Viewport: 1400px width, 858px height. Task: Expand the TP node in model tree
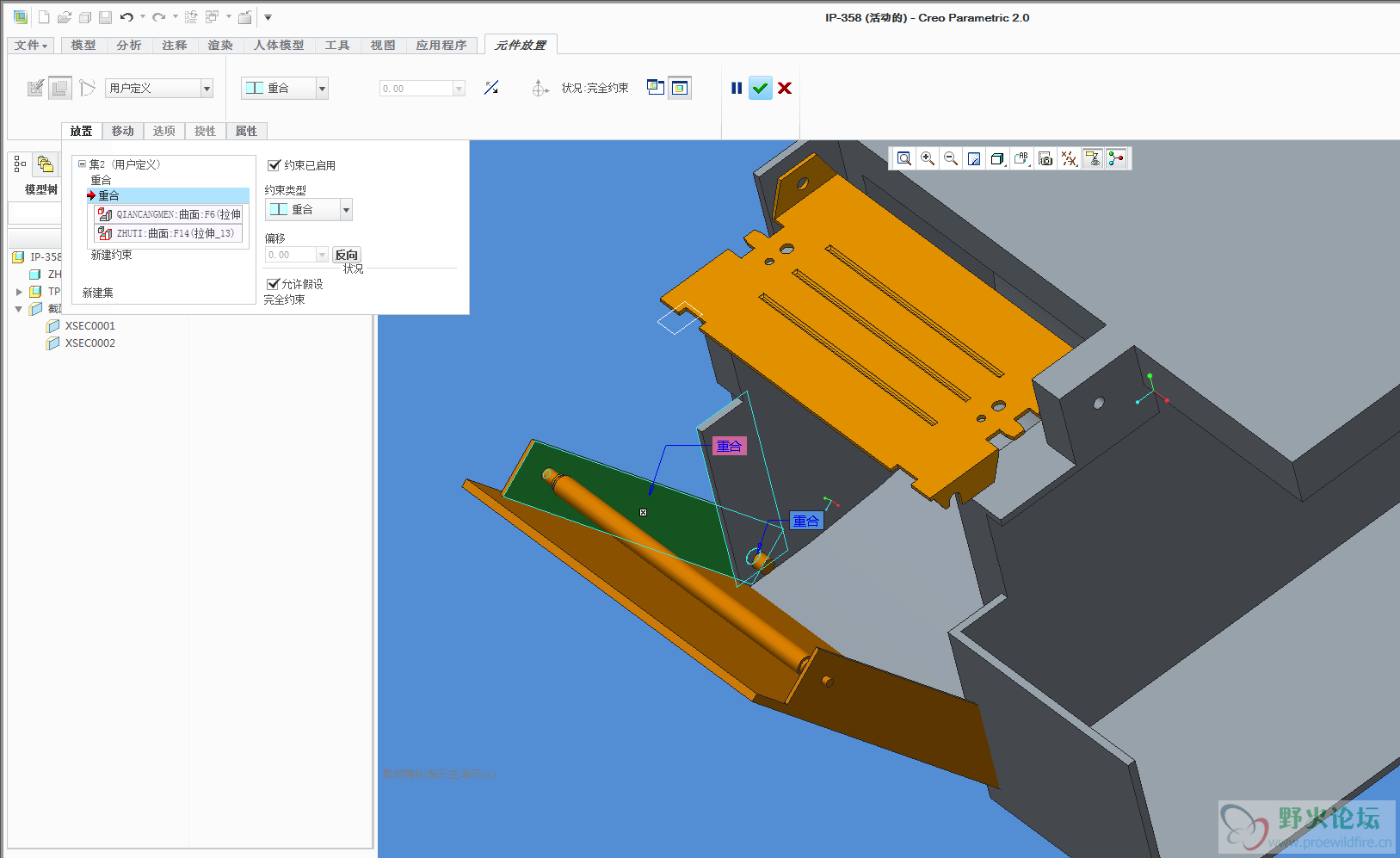tap(19, 292)
